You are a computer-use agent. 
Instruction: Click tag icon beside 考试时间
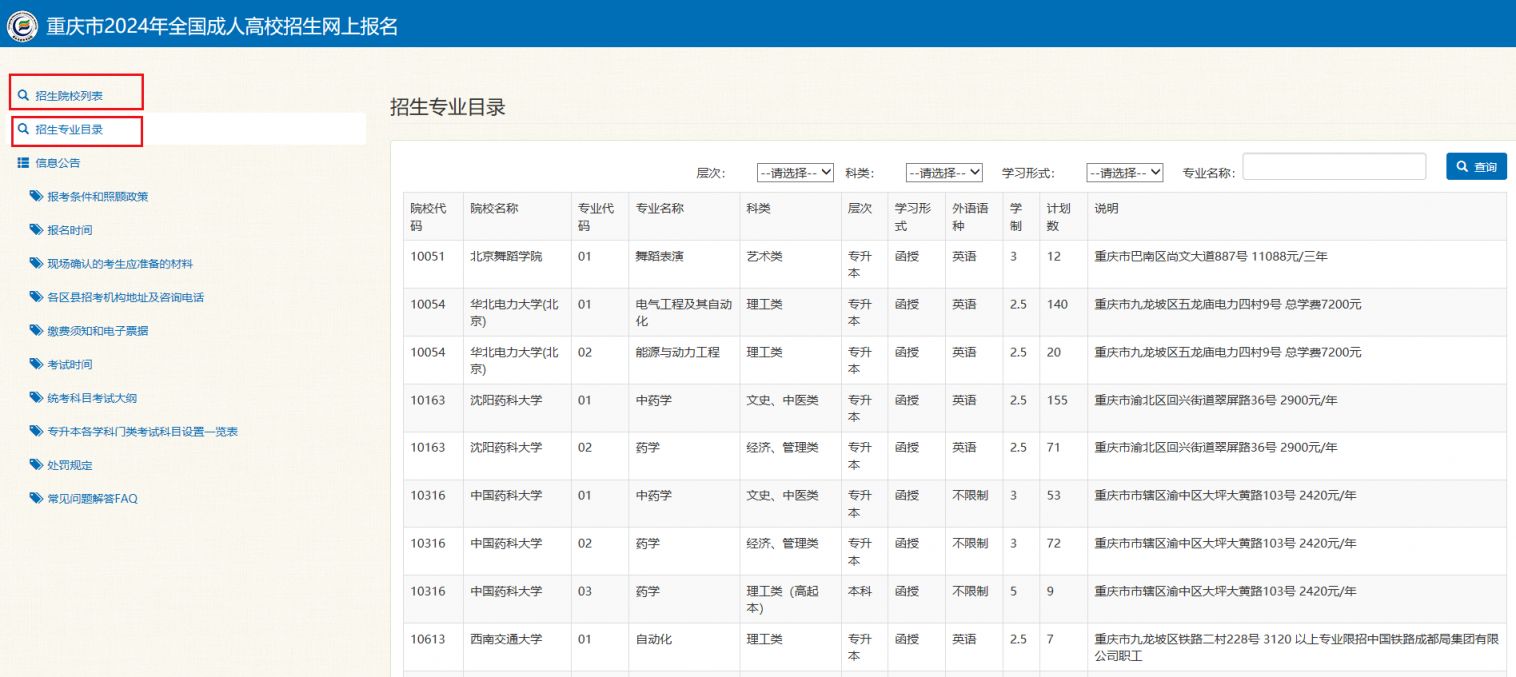pos(37,364)
